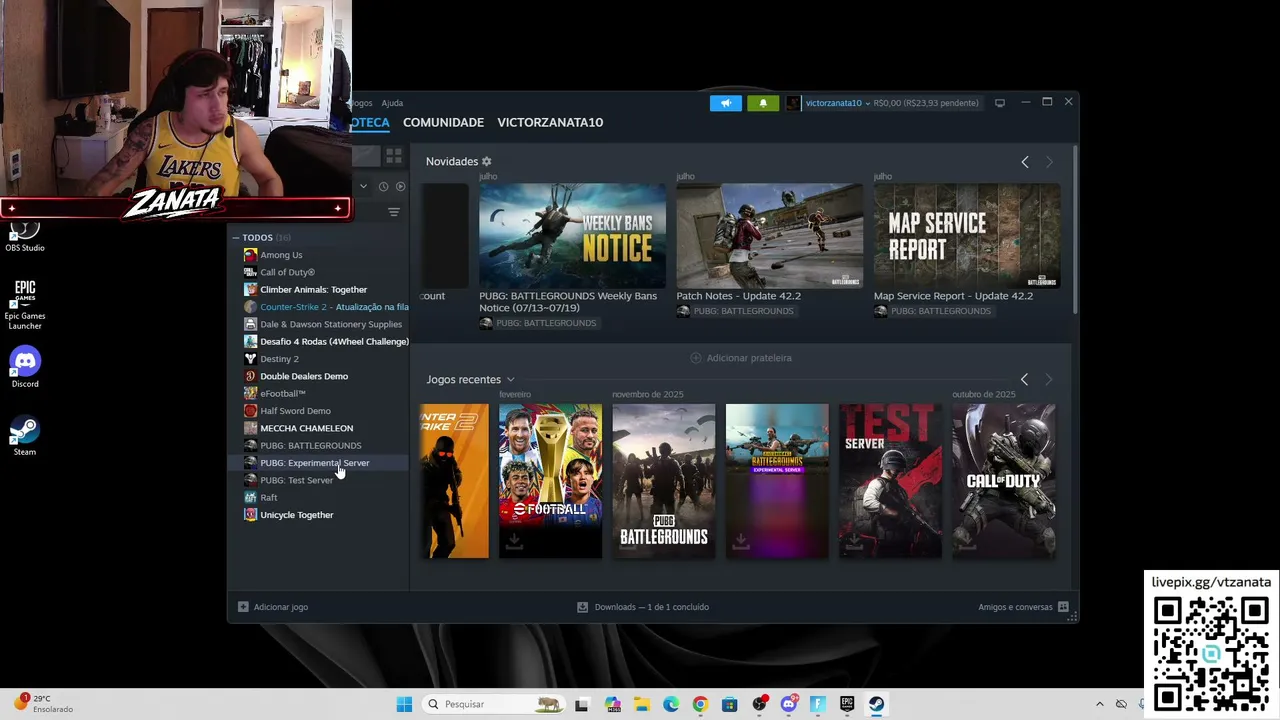
Task: Open the weather widget on the taskbar
Action: [x=45, y=704]
